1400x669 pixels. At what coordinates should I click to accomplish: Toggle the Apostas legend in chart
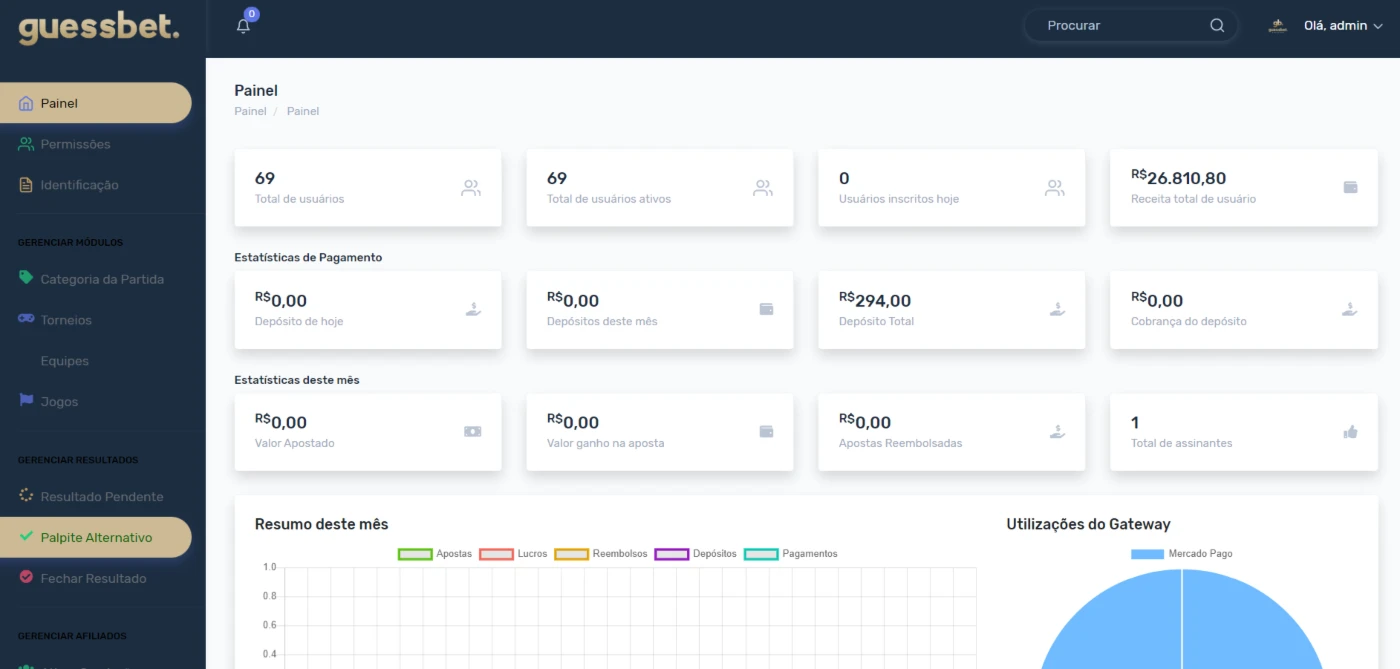point(434,554)
